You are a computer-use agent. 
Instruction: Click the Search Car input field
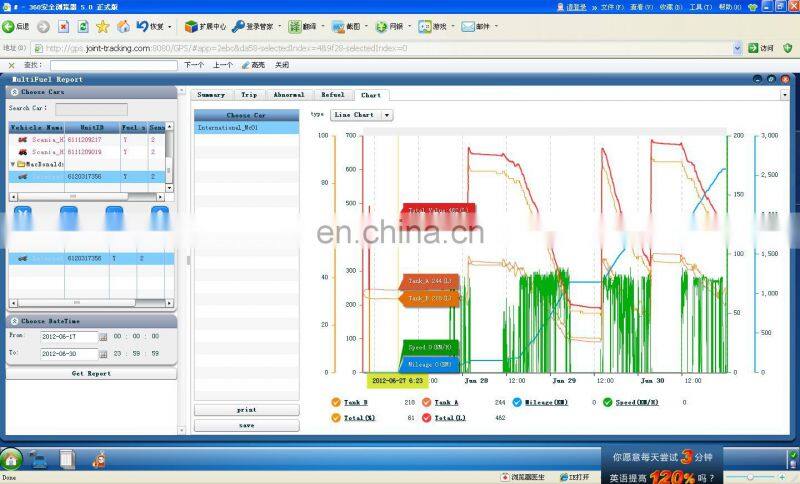point(91,108)
